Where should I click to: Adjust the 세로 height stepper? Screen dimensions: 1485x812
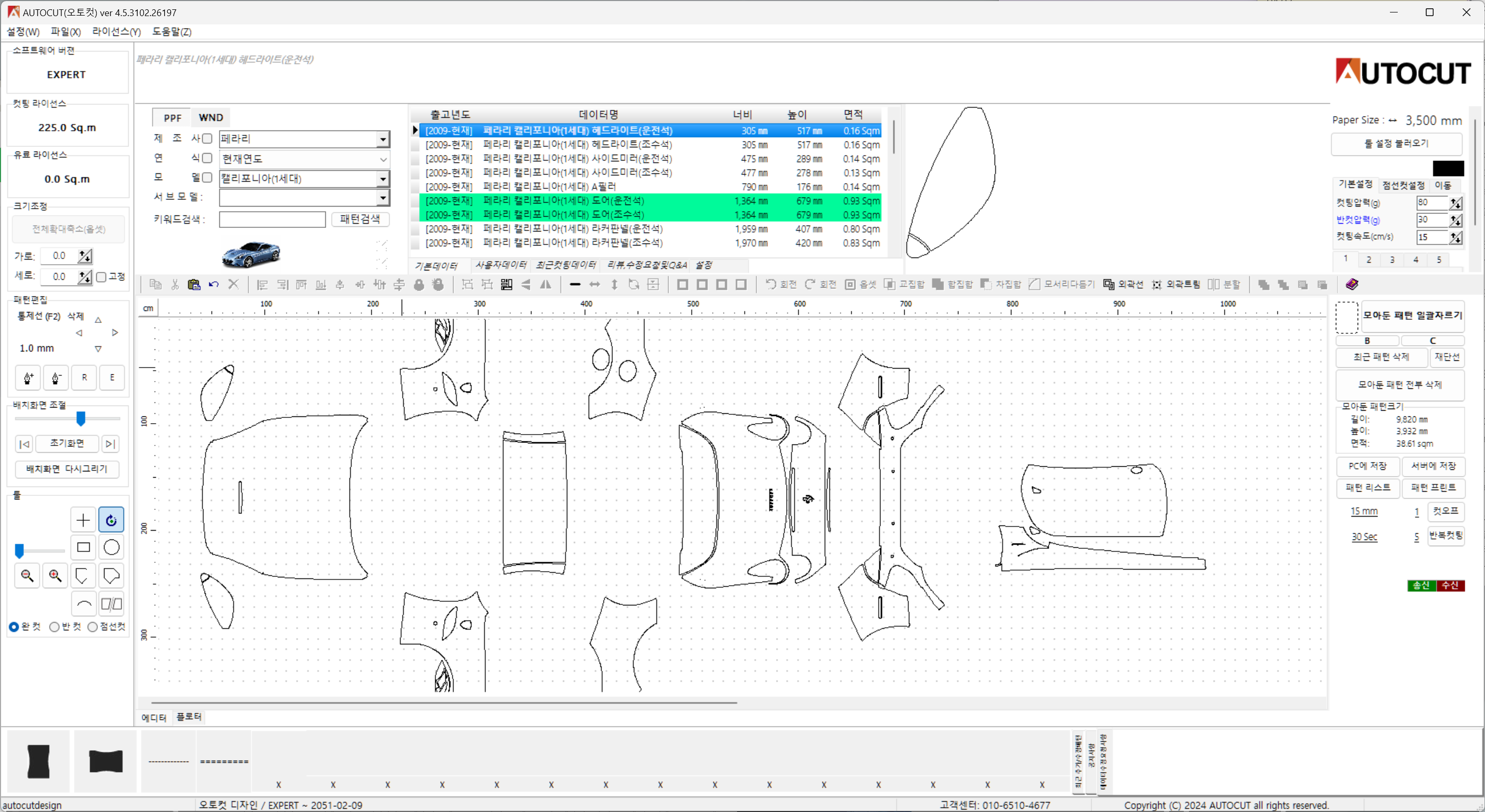click(x=85, y=277)
